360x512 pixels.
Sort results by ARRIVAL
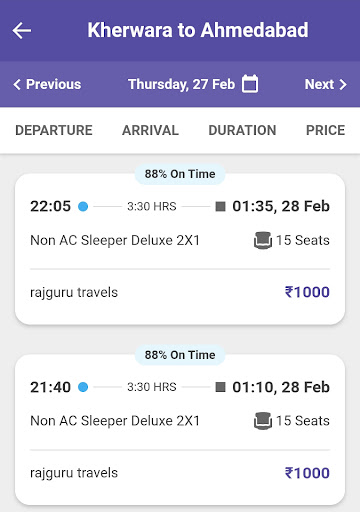click(x=150, y=130)
